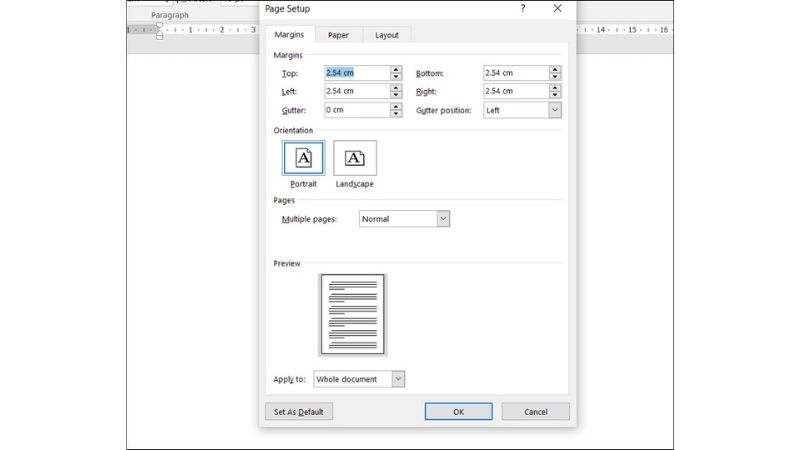The width and height of the screenshot is (800, 450).
Task: Select Portrait orientation icon
Action: [x=304, y=158]
